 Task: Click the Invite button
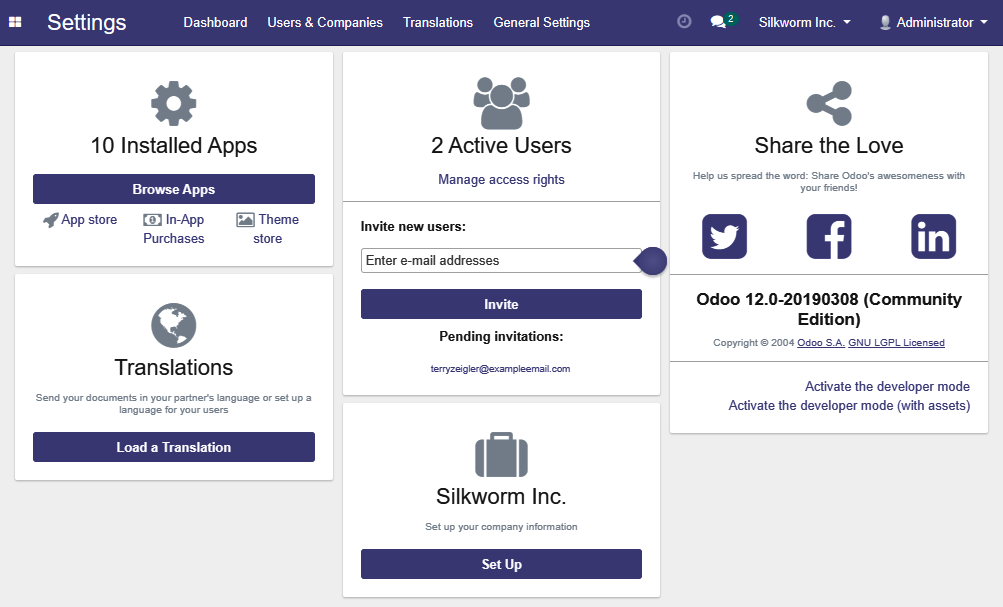(502, 304)
